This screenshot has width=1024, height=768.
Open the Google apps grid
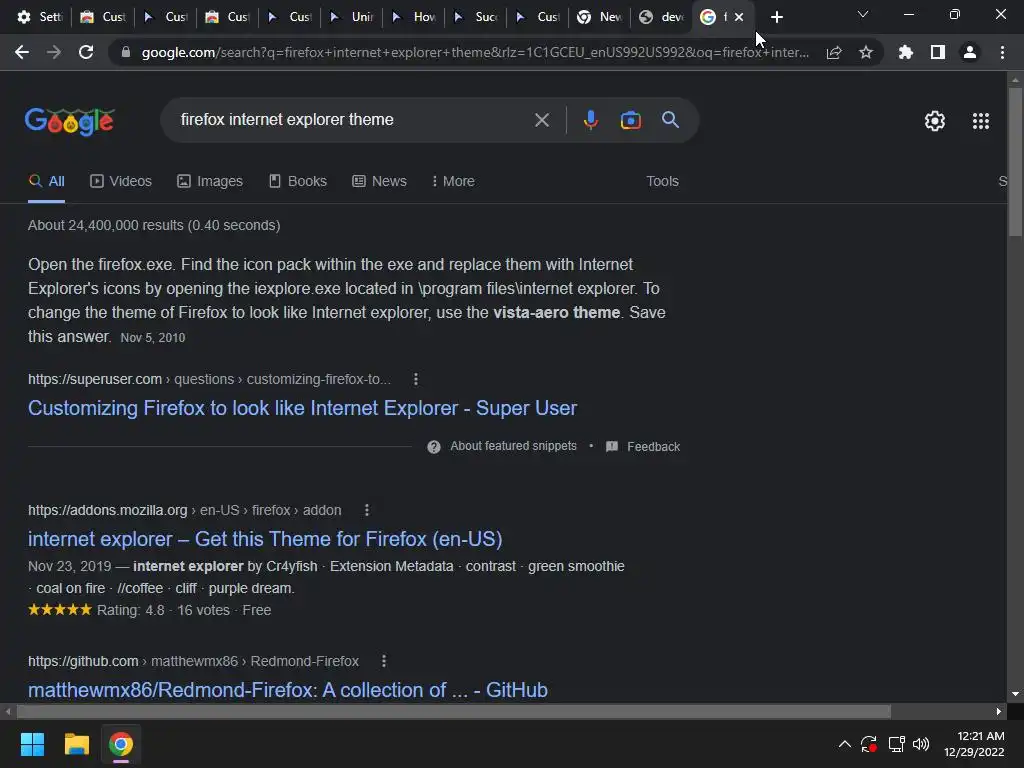981,121
